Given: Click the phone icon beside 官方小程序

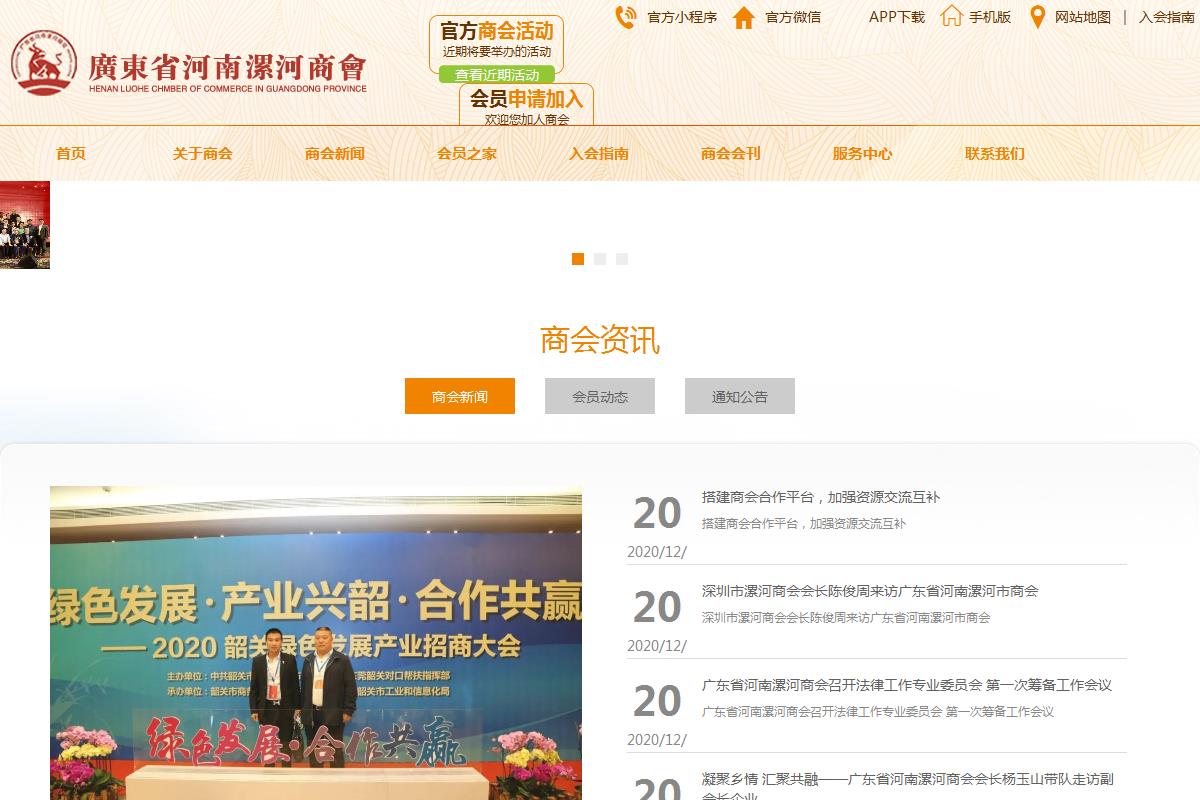Looking at the screenshot, I should 625,17.
